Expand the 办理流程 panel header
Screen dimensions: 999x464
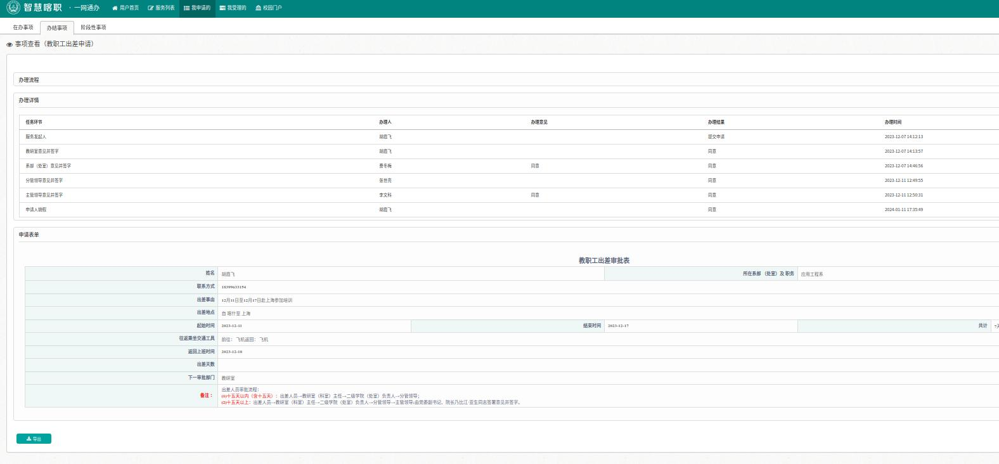pos(29,80)
